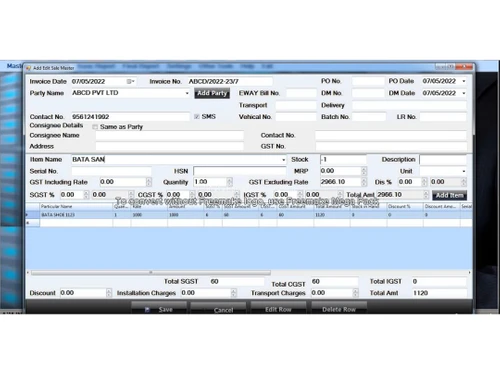Adjust the IGST % spinner arrows
This screenshot has width=500, height=375.
pos(300,195)
